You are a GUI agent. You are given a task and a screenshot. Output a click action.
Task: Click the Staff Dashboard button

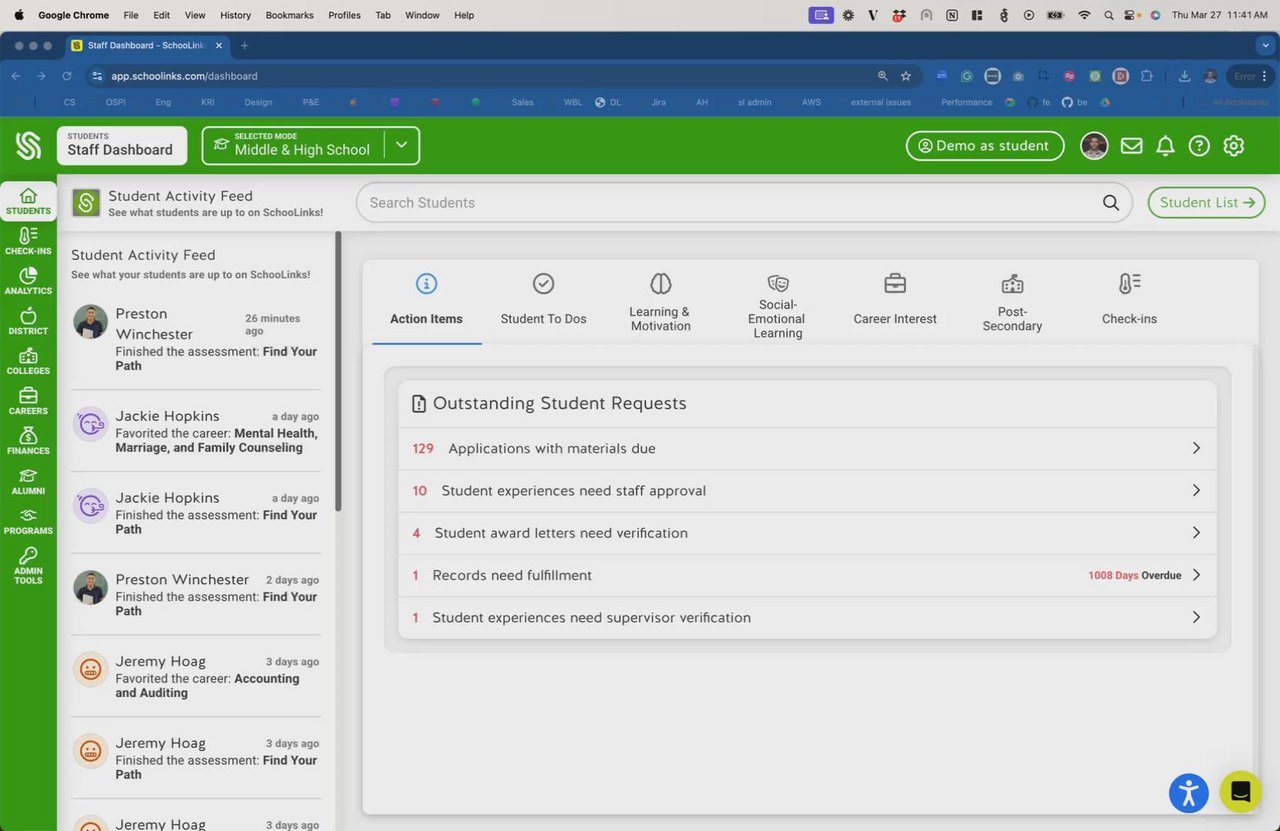point(122,145)
